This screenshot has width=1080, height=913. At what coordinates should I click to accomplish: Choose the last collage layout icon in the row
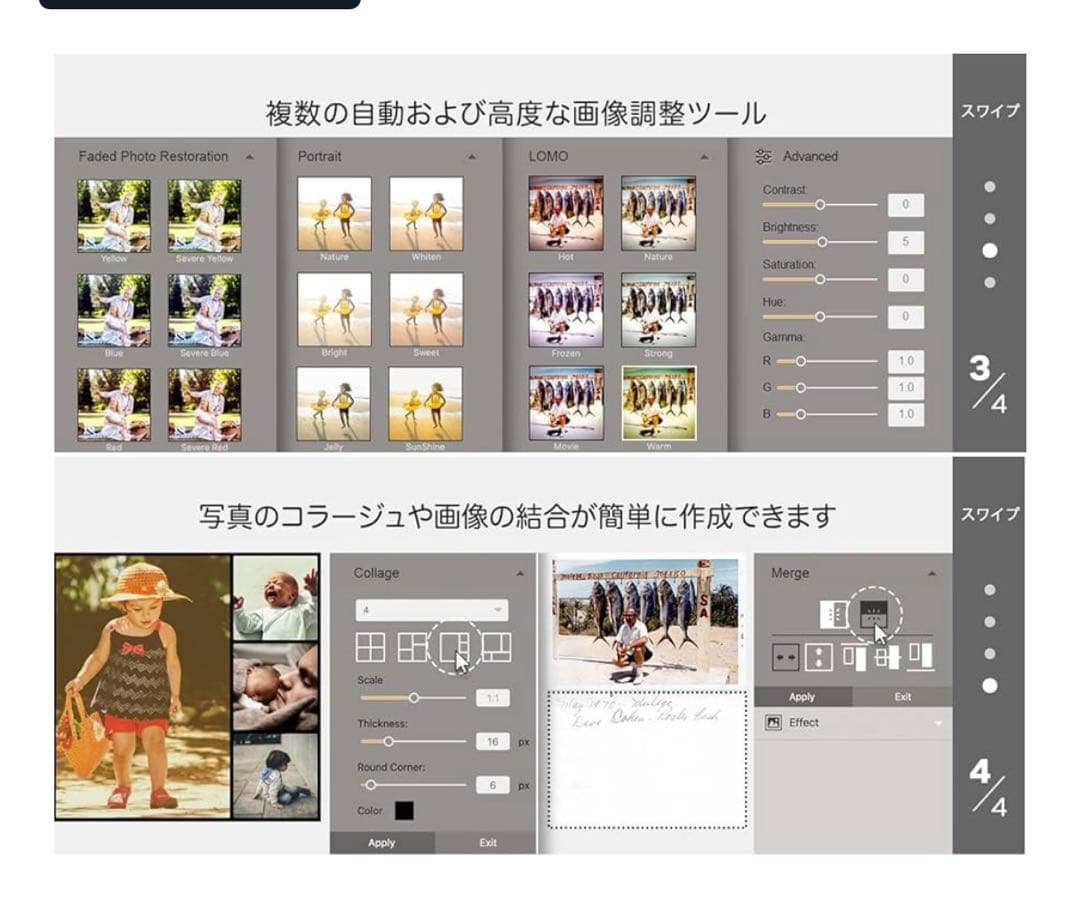(x=497, y=648)
